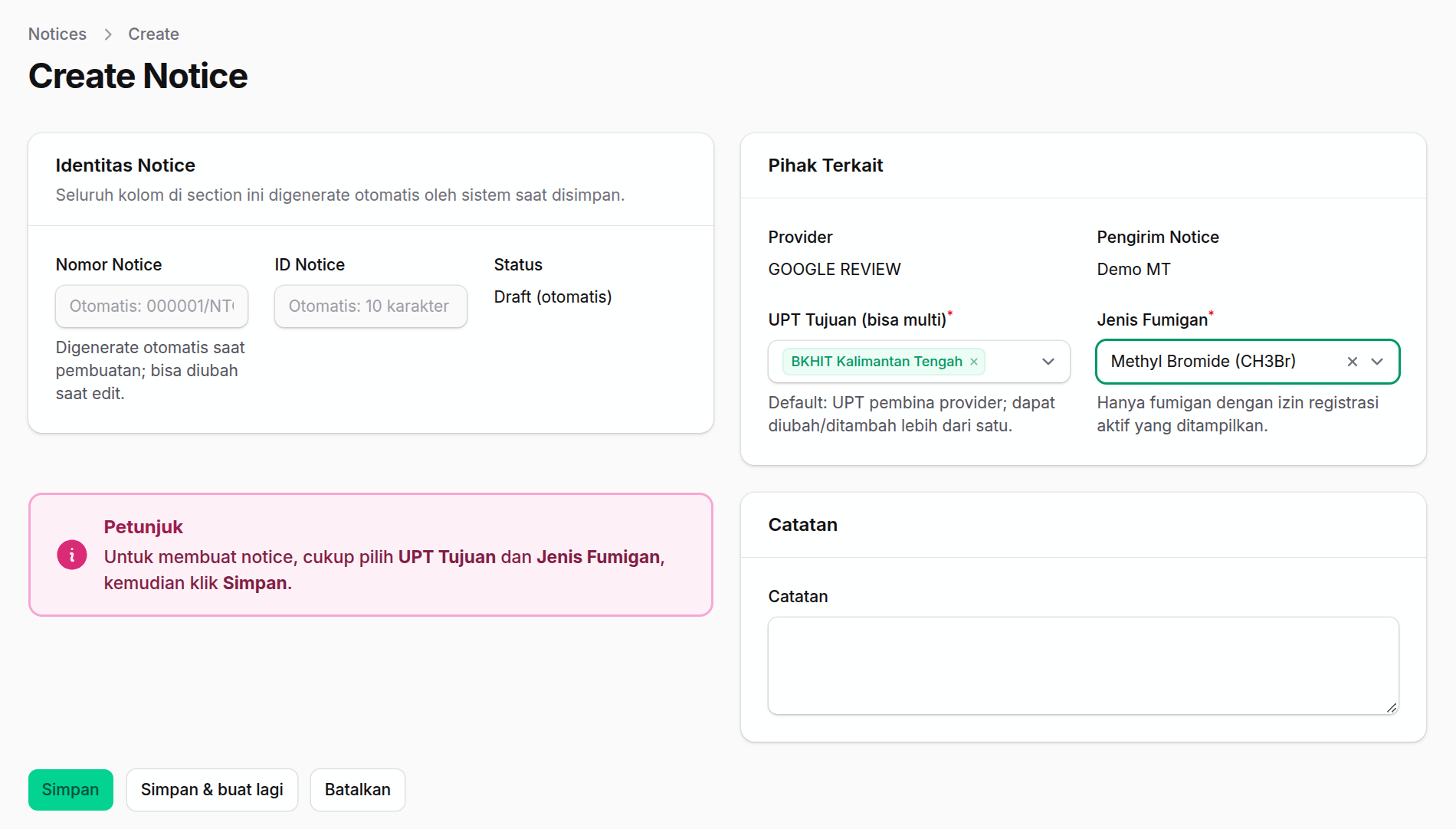Click the Petunjuk heading text
This screenshot has width=1456, height=829.
pyautogui.click(x=143, y=527)
